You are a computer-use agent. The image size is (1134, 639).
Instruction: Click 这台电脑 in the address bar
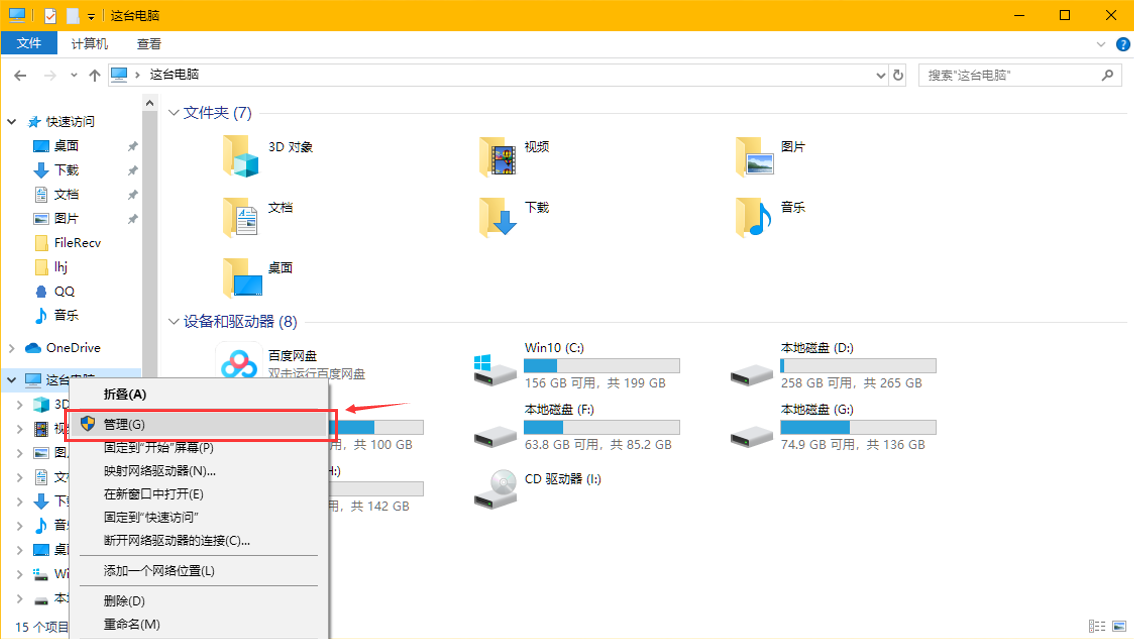[174, 74]
